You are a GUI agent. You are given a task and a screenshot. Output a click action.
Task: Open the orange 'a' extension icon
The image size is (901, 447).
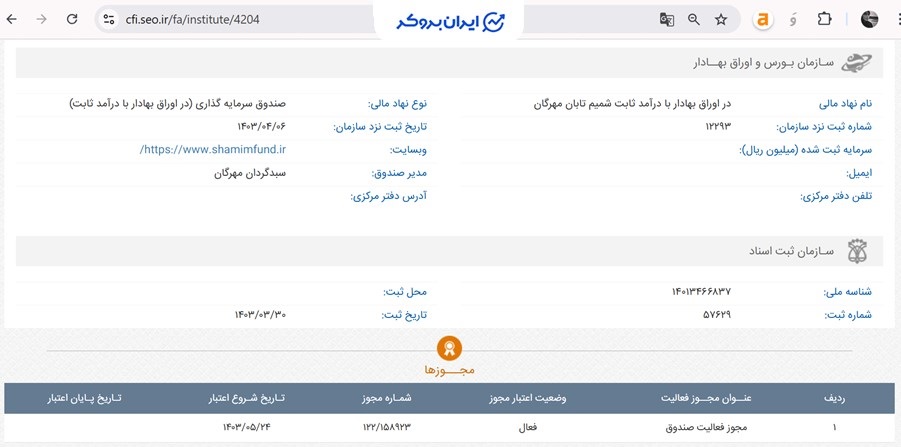(763, 20)
